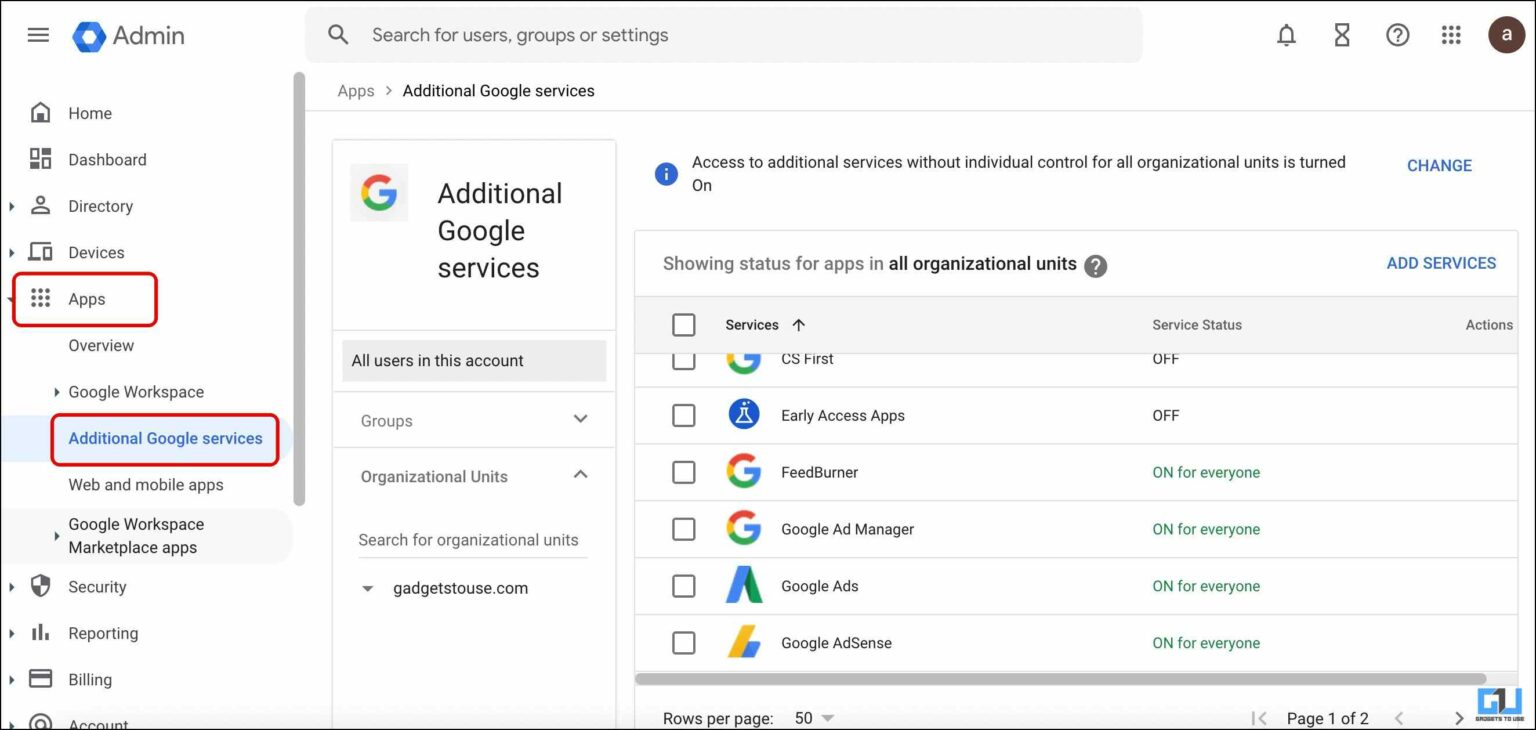Open the Google apps grid launcher
The image size is (1536, 730).
click(x=1451, y=34)
